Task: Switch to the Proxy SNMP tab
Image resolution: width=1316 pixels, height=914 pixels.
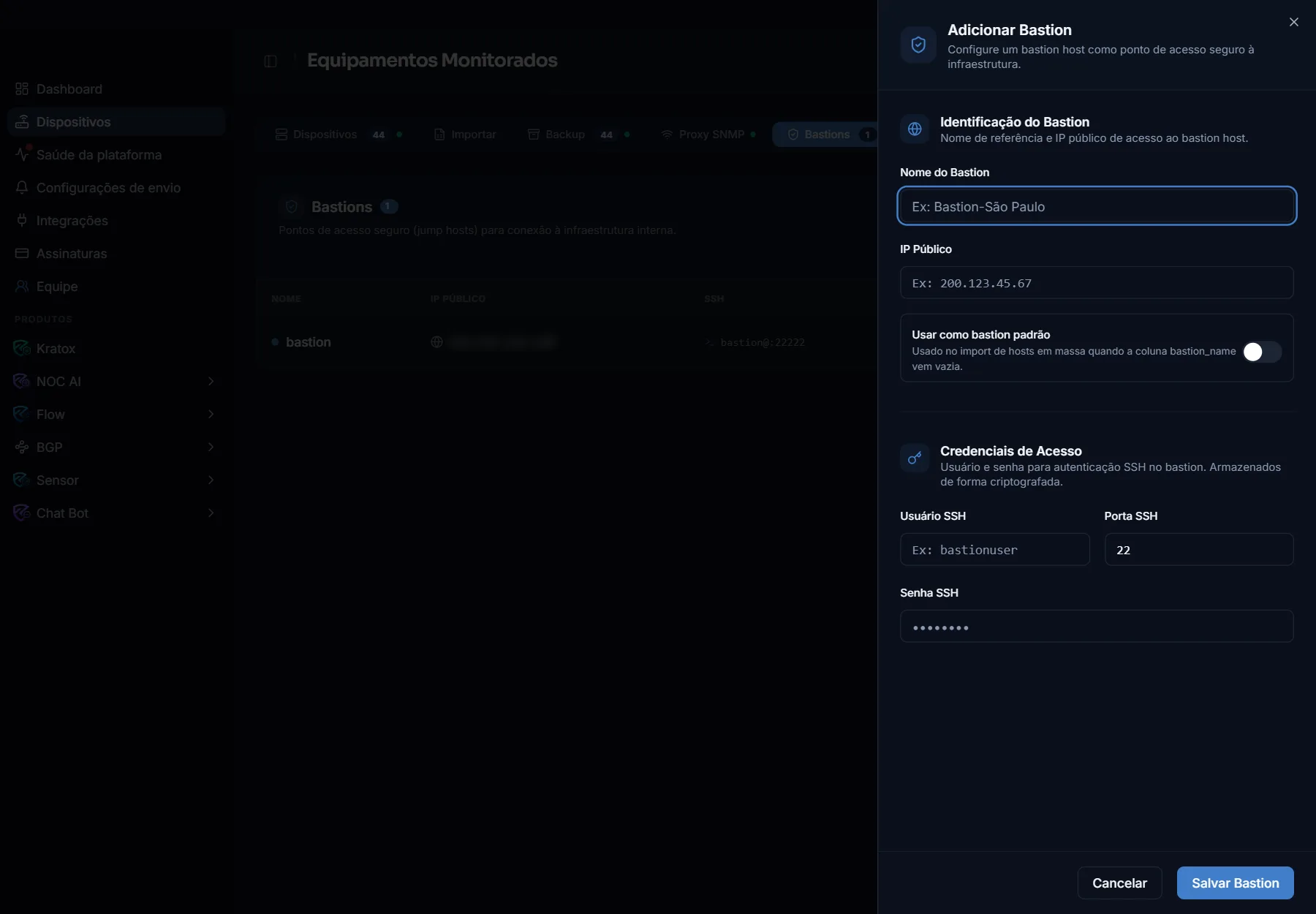Action: tap(708, 135)
